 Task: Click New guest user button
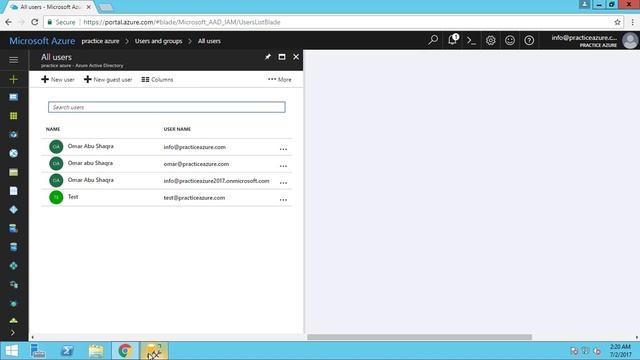(108, 80)
